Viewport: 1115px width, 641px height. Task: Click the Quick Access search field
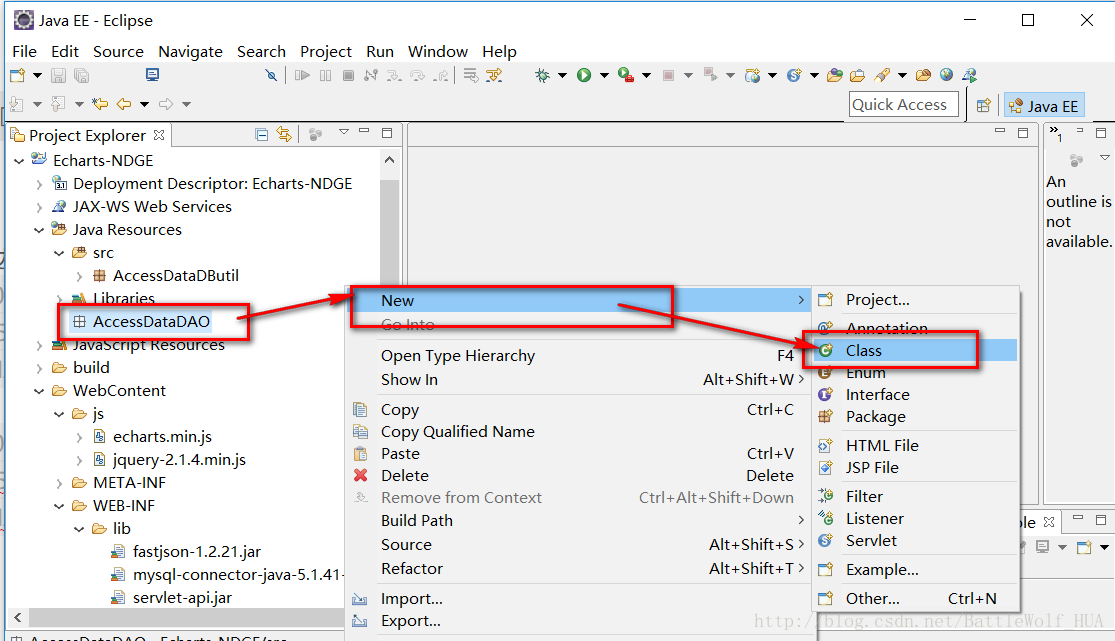point(903,105)
